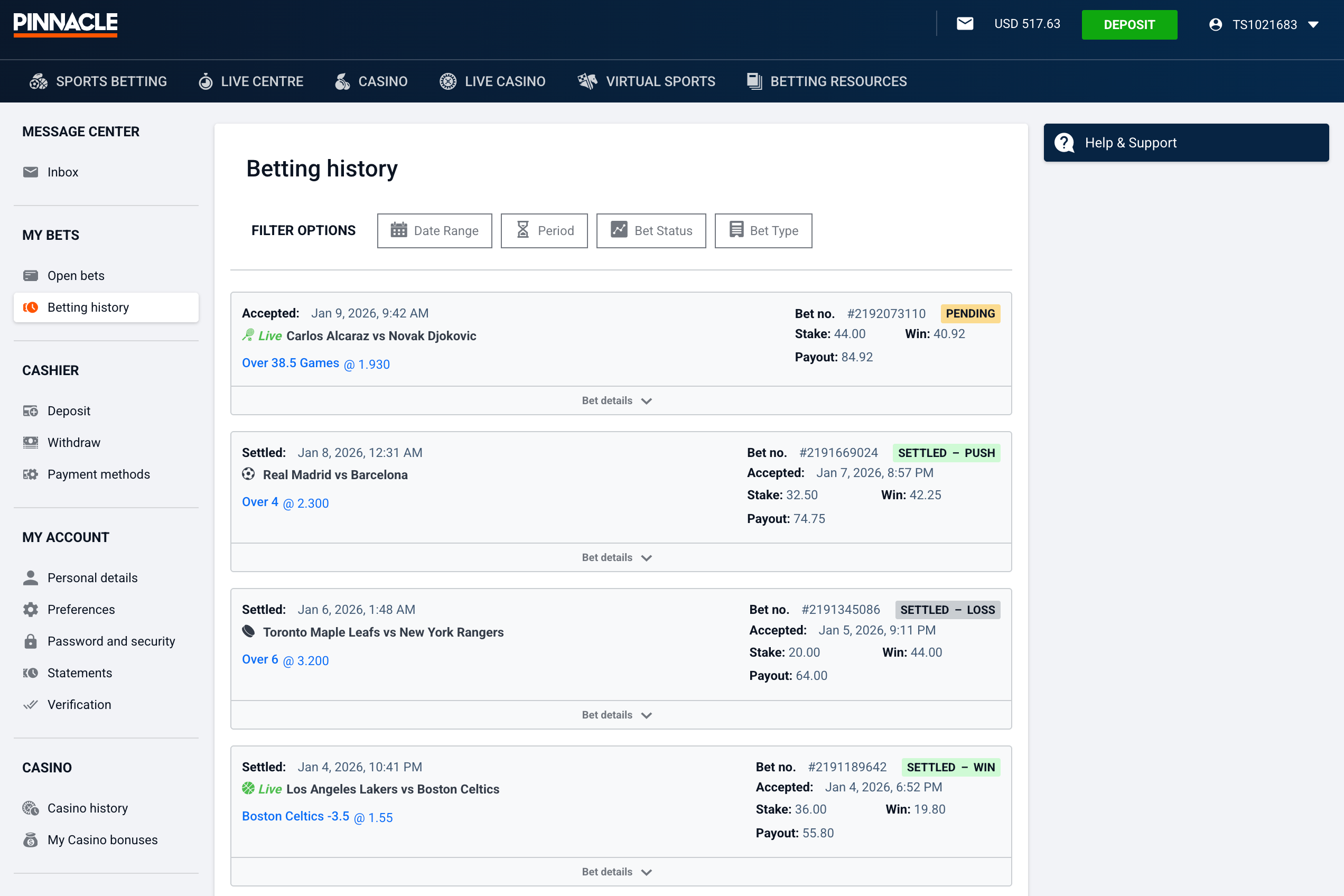Open the envelope messages icon in header
This screenshot has height=896, width=1344.
tap(965, 24)
